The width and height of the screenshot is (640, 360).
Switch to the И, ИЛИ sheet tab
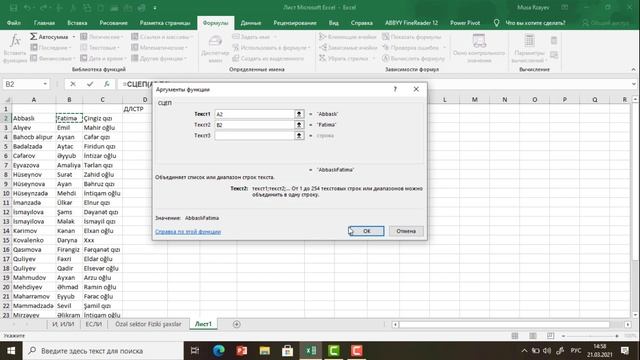click(63, 324)
